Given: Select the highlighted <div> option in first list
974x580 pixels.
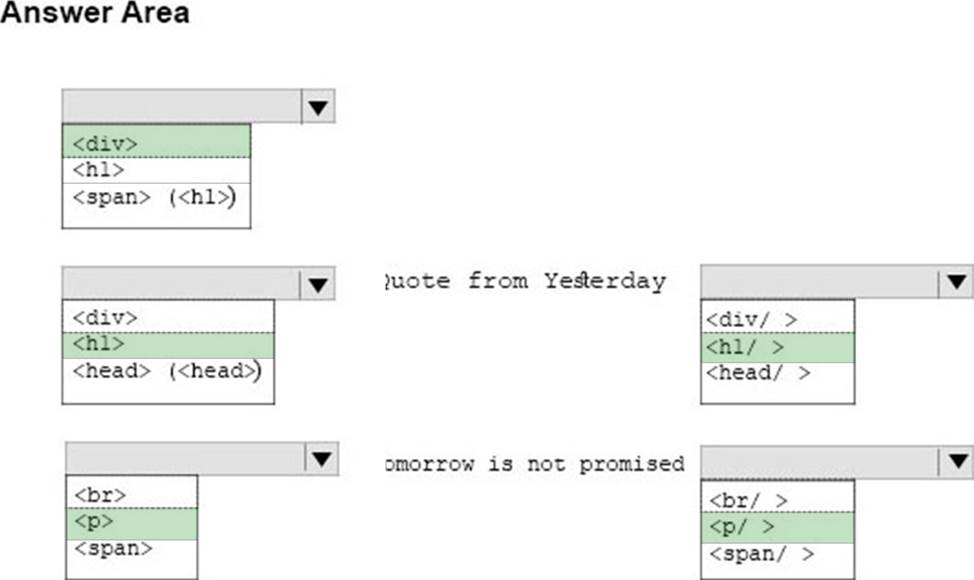Looking at the screenshot, I should [156, 142].
